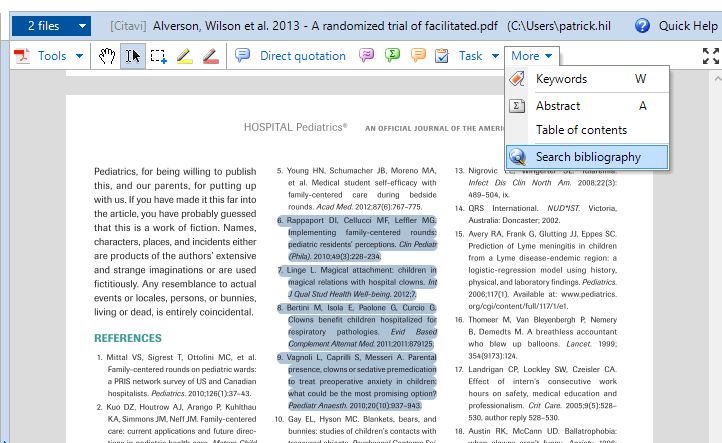Image resolution: width=722 pixels, height=443 pixels.
Task: Select the rectangle image selection tool
Action: click(x=158, y=56)
